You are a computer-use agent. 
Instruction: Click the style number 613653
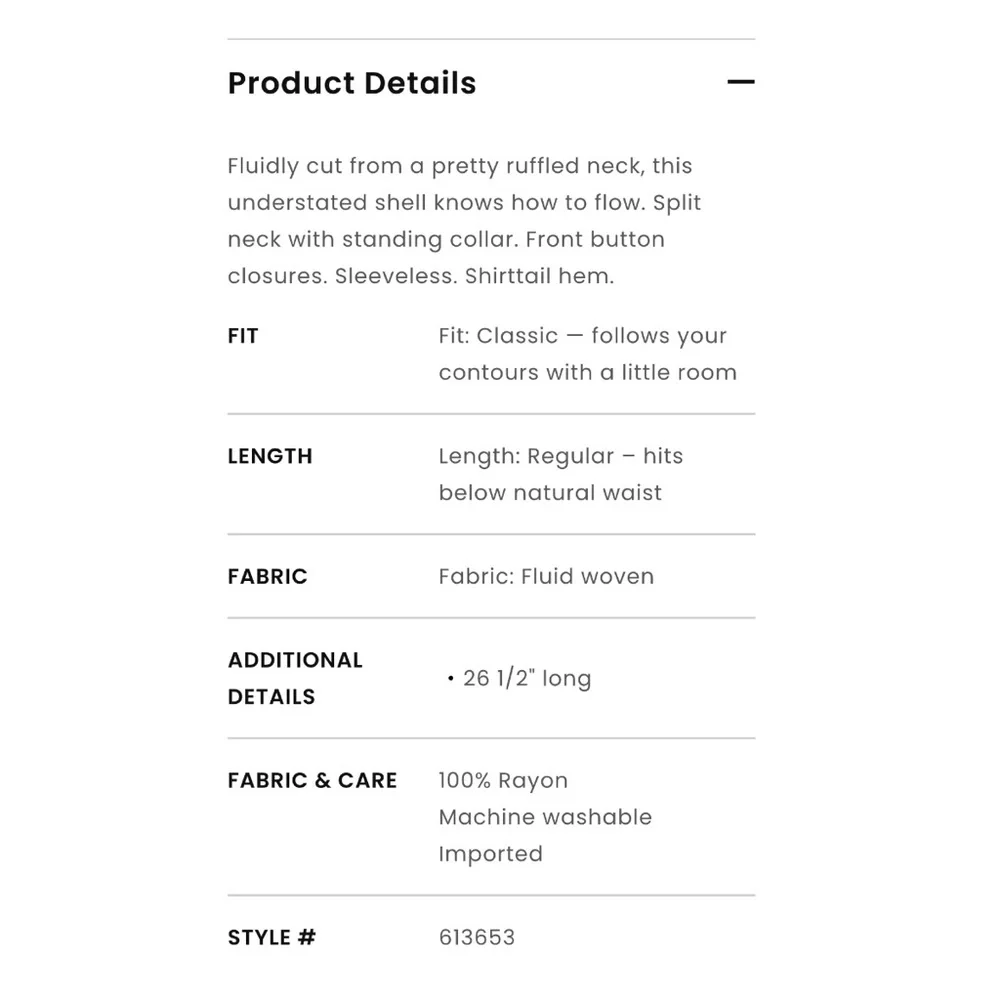coord(476,937)
